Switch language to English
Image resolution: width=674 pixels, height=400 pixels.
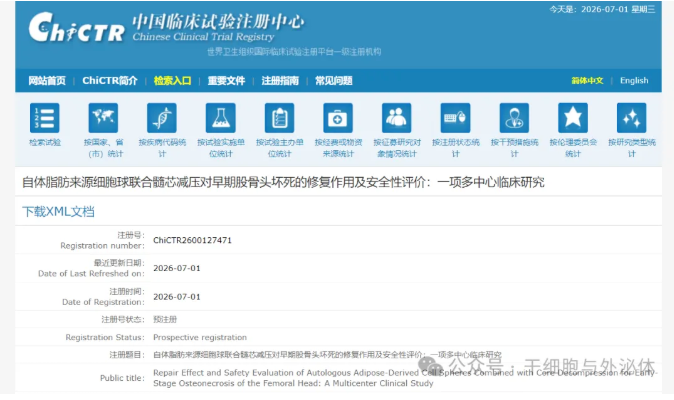pyautogui.click(x=634, y=81)
